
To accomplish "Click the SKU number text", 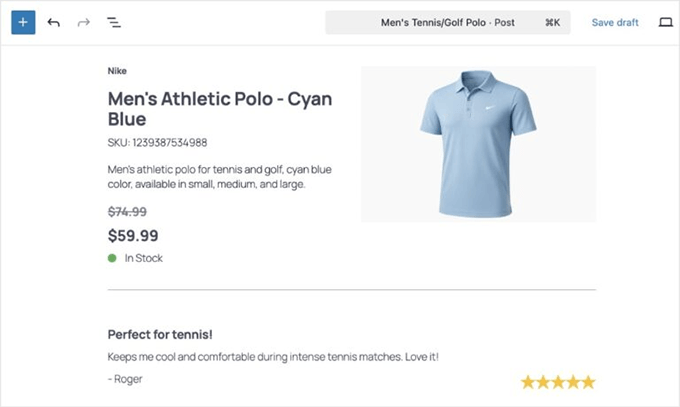I will coord(158,142).
